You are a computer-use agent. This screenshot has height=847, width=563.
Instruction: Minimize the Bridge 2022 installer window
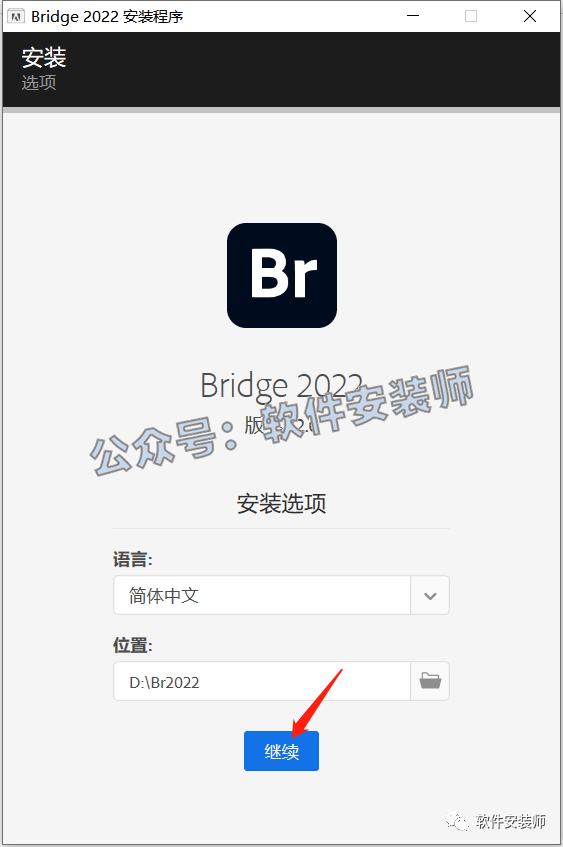coord(413,16)
